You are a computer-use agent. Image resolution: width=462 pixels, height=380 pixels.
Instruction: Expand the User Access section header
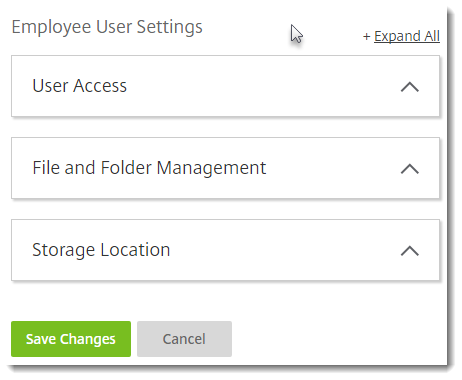pyautogui.click(x=225, y=86)
